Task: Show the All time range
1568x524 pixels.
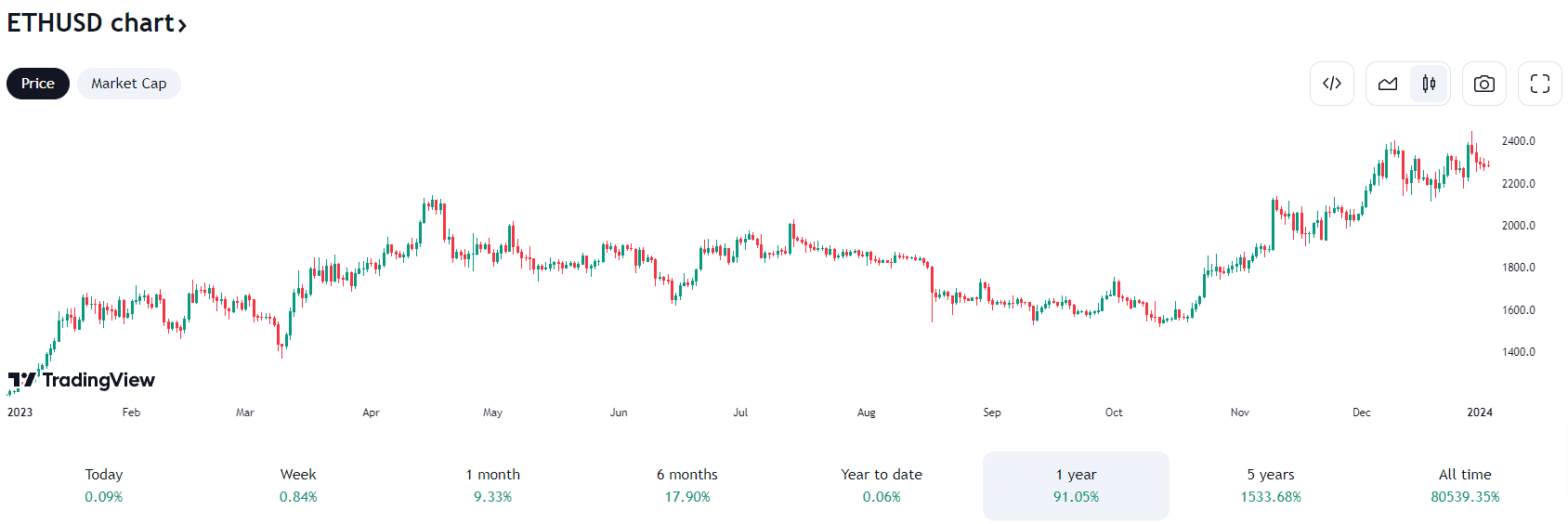Action: pos(1465,485)
